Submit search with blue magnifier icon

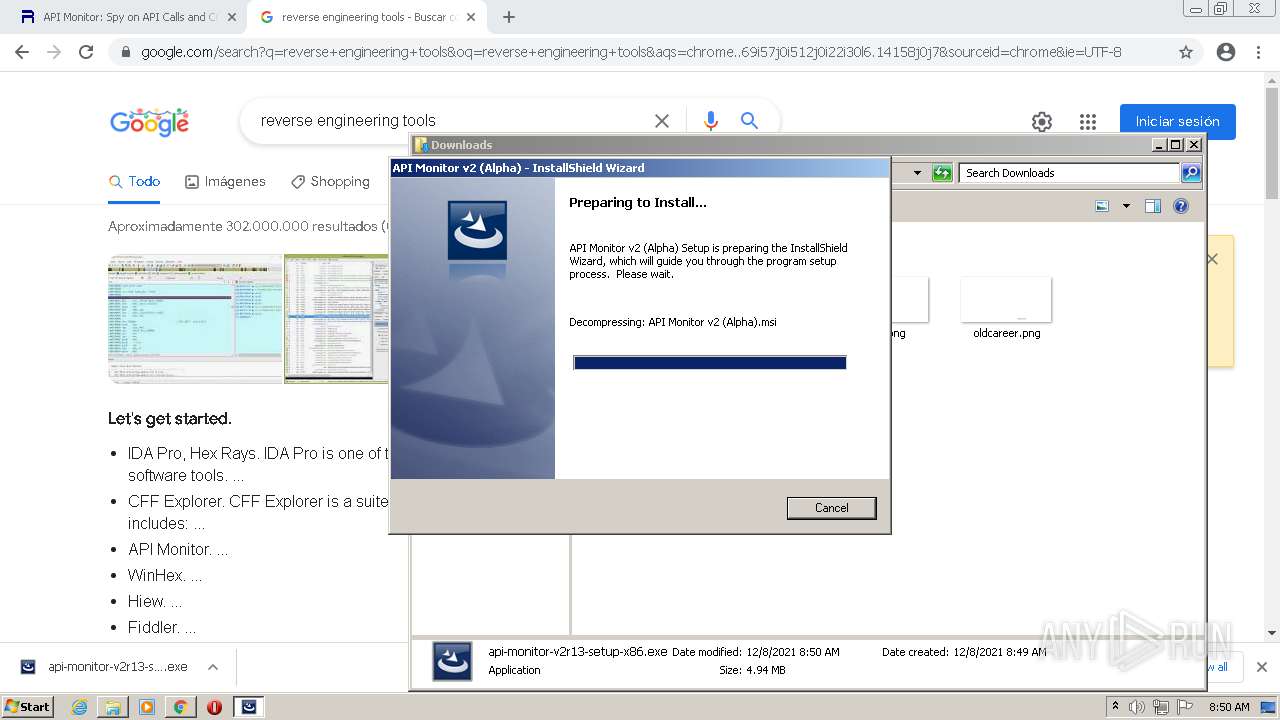click(x=749, y=121)
